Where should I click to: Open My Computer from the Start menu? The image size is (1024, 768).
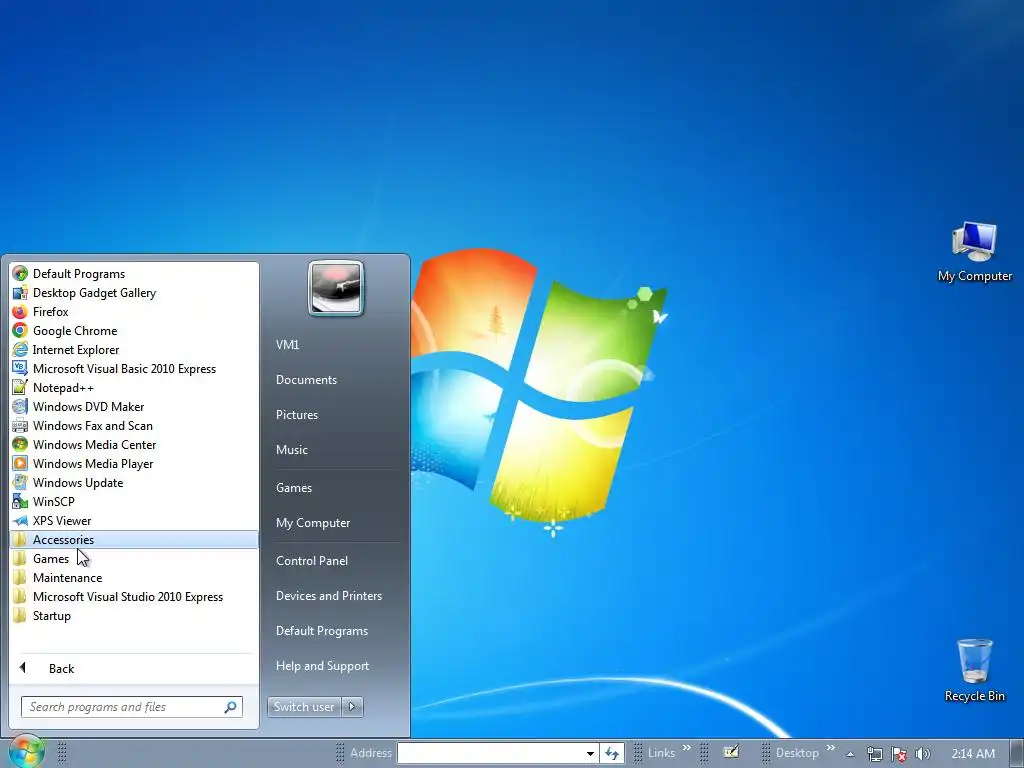[336, 522]
